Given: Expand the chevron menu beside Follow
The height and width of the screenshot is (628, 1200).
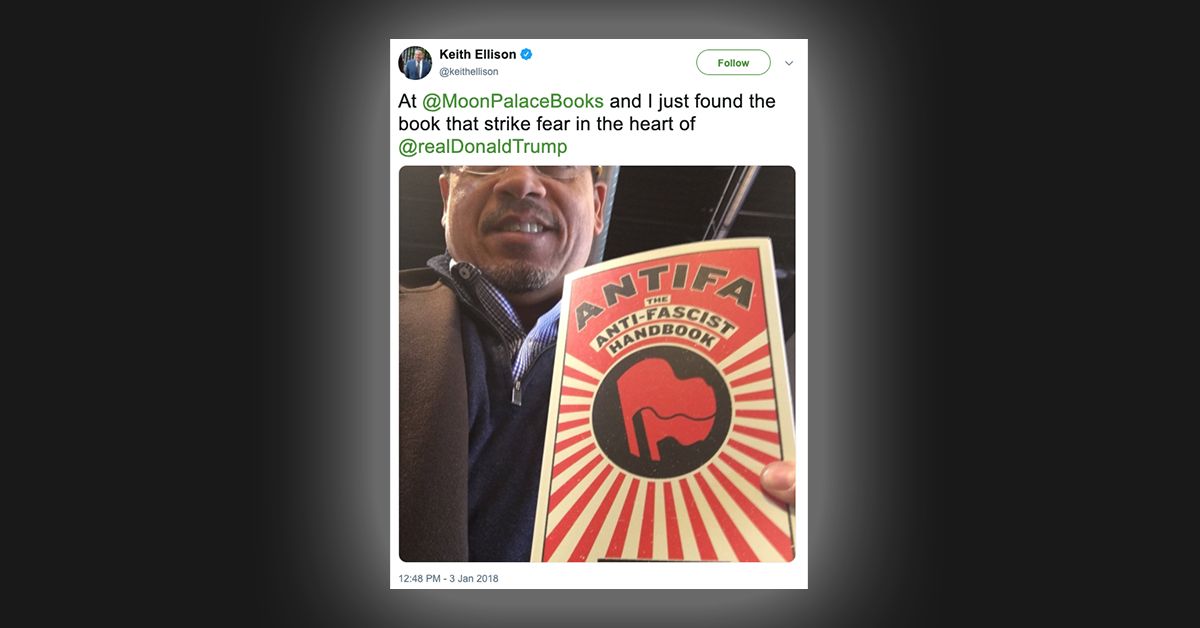Looking at the screenshot, I should [x=788, y=63].
